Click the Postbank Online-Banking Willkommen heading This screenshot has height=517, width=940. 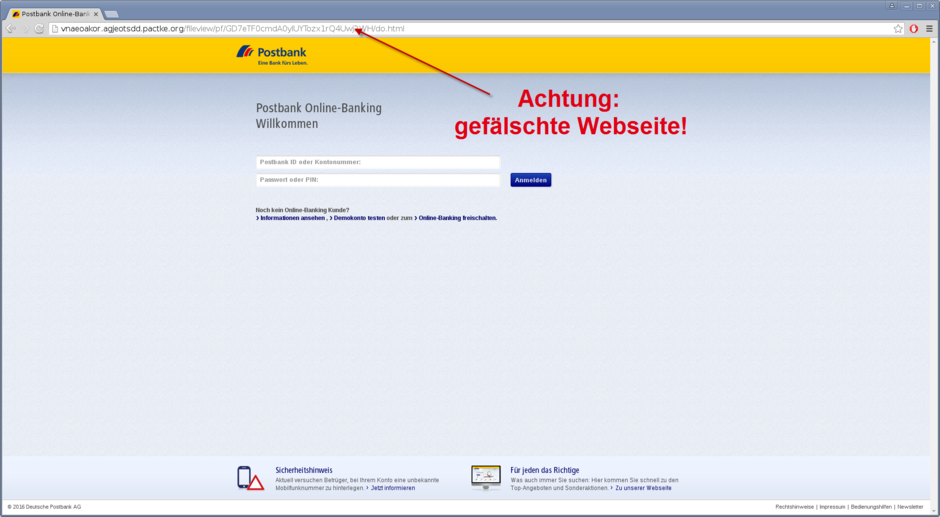(319, 116)
